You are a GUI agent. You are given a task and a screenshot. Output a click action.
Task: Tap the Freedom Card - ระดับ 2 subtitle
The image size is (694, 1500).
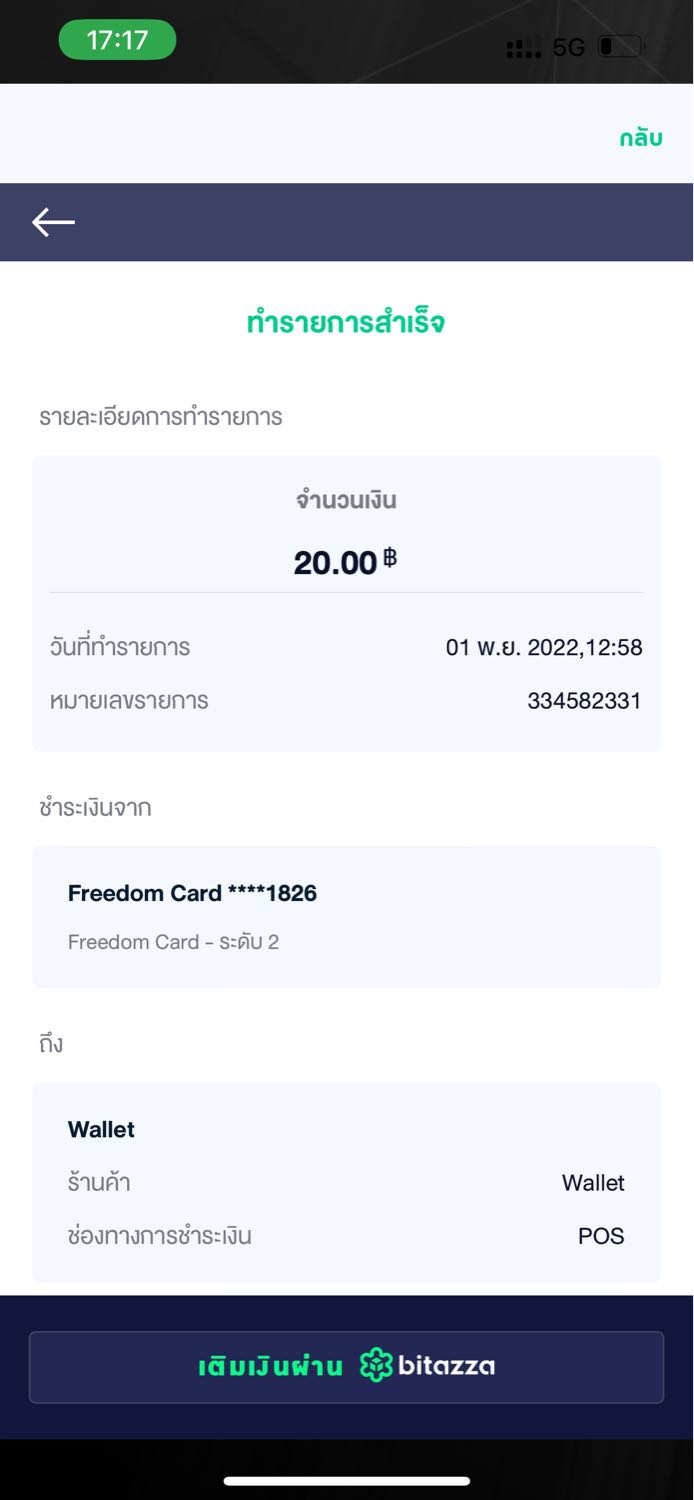coord(173,942)
